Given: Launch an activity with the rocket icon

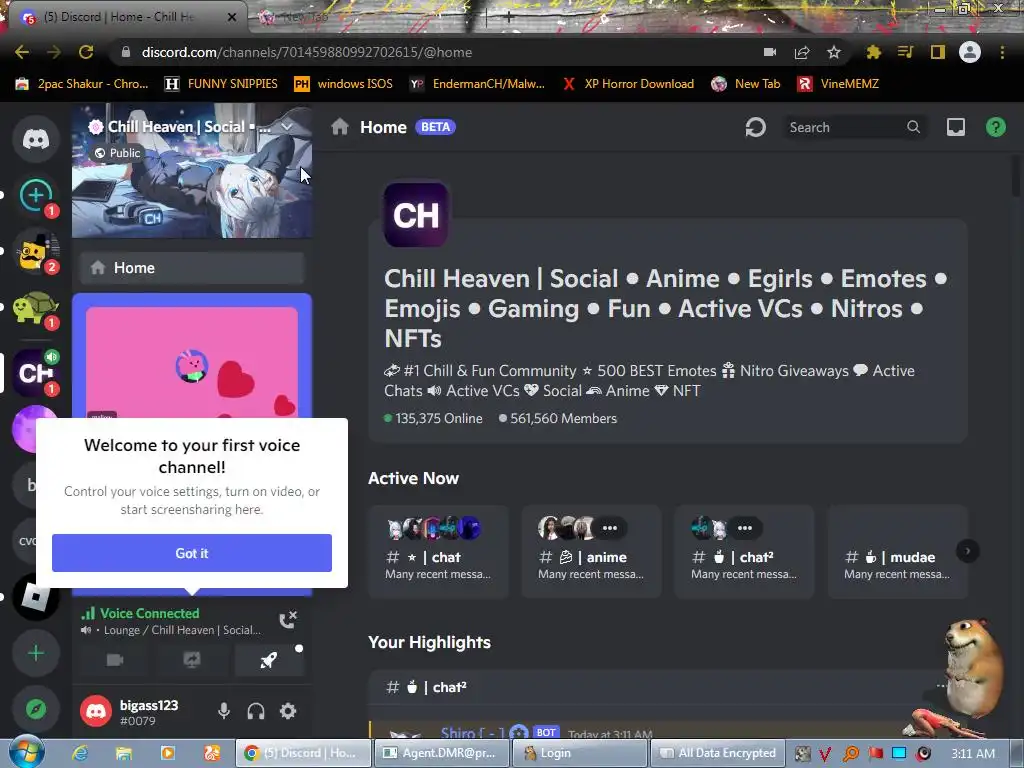Looking at the screenshot, I should 268,660.
